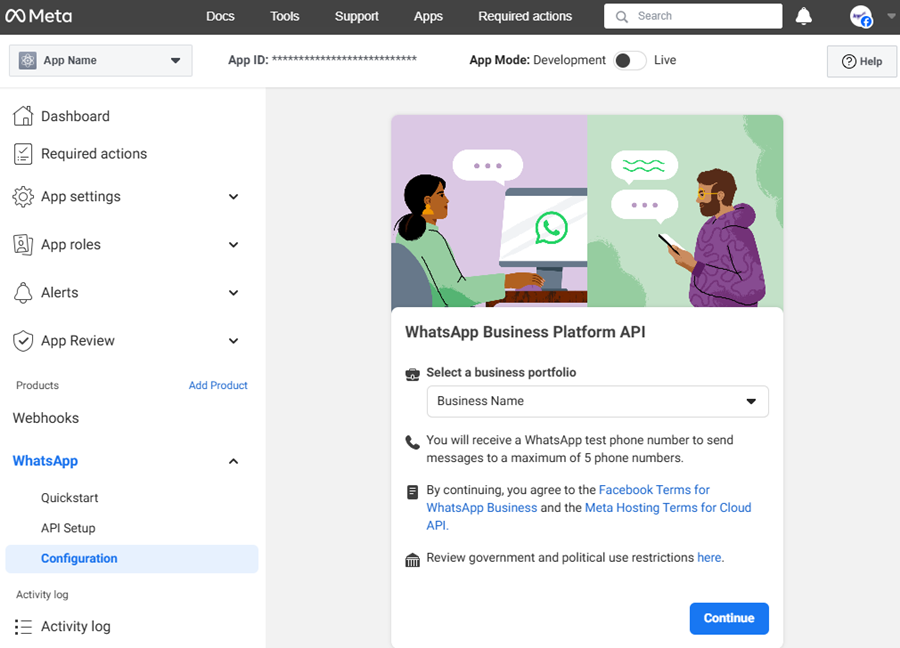This screenshot has height=648, width=900.
Task: Click the 'WhatsApp Business Platform API' heading
Action: [525, 332]
